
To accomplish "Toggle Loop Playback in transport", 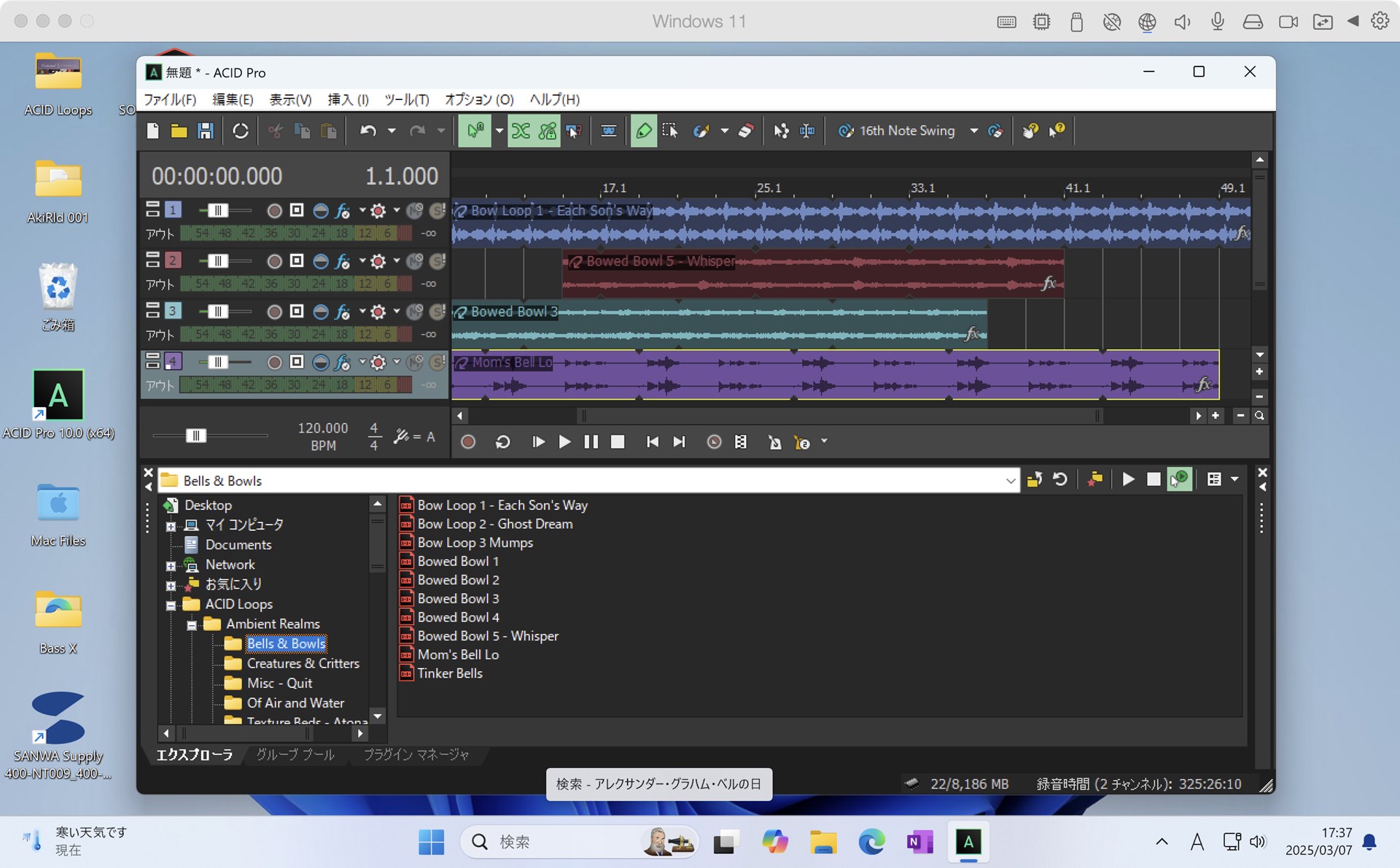I will (x=502, y=442).
